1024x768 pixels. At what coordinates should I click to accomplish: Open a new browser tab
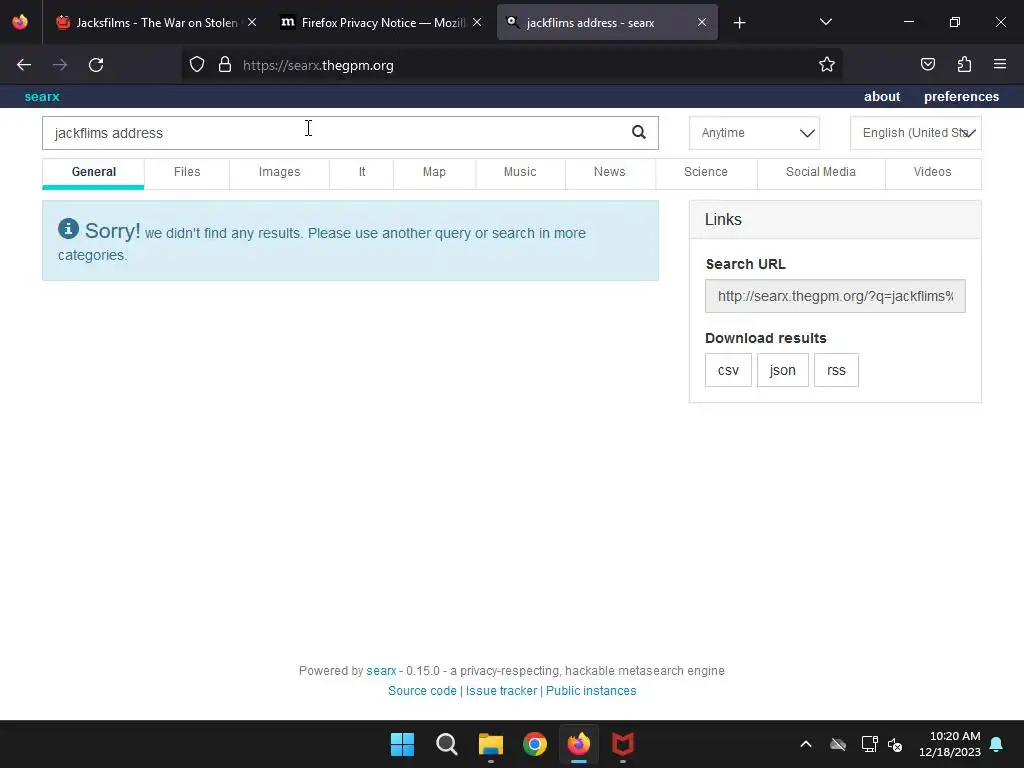[739, 23]
